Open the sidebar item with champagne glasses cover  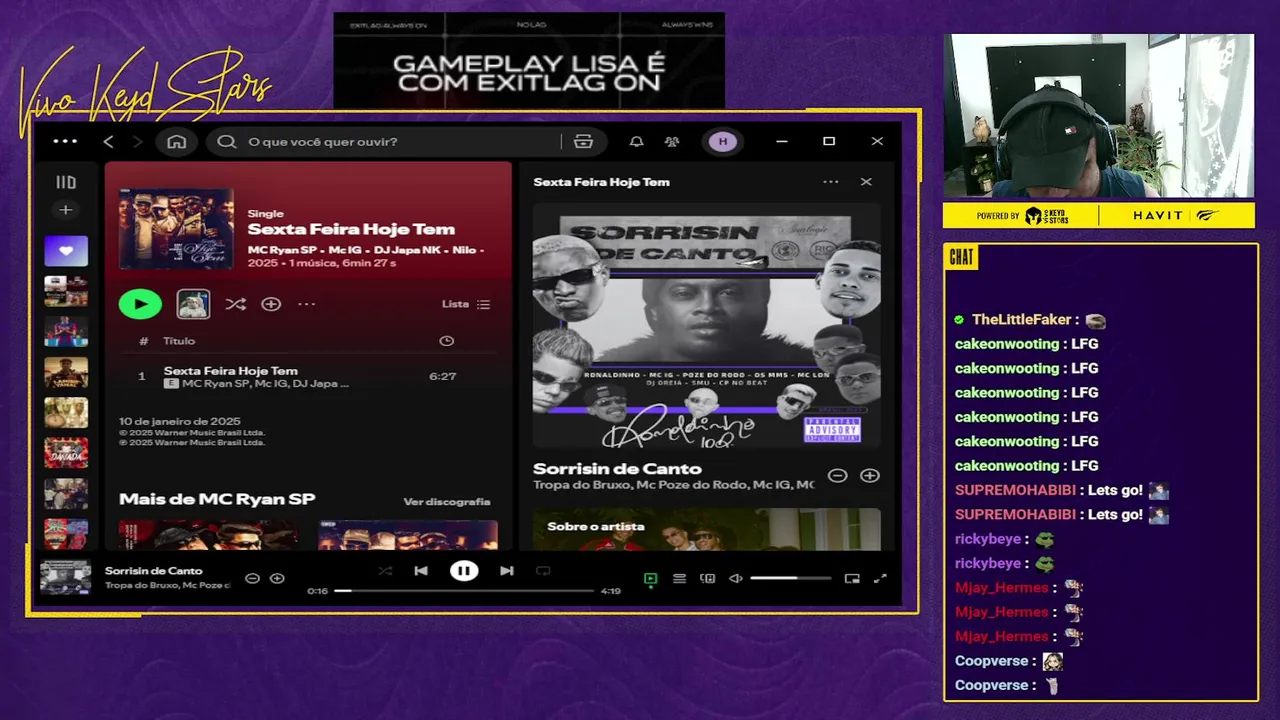click(66, 413)
